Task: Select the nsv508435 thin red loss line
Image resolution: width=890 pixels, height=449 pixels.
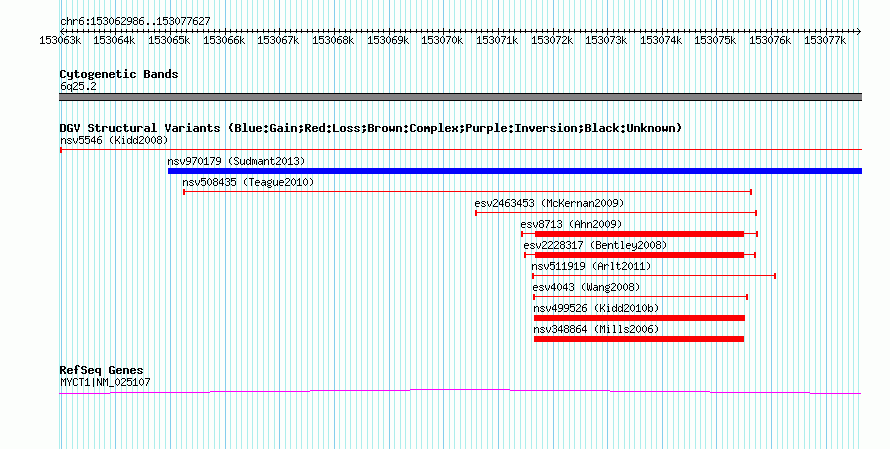Action: tap(468, 192)
